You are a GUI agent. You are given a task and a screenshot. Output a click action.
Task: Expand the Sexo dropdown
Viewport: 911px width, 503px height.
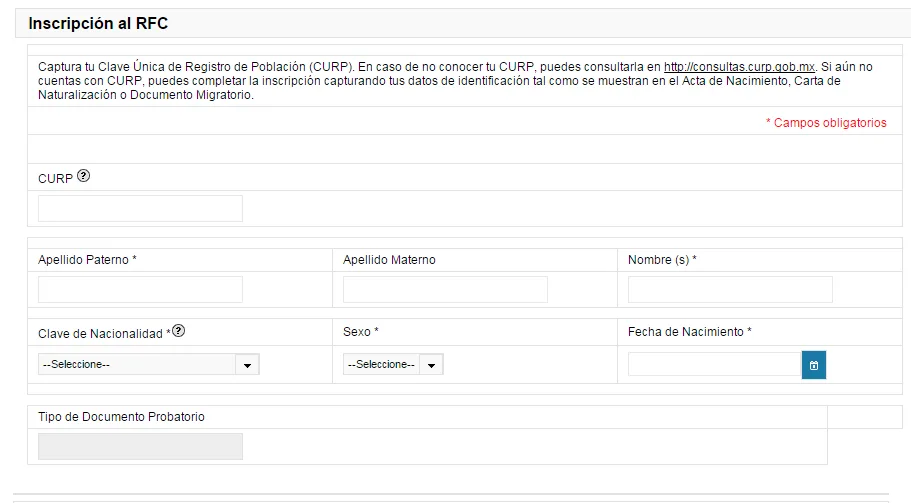point(393,364)
